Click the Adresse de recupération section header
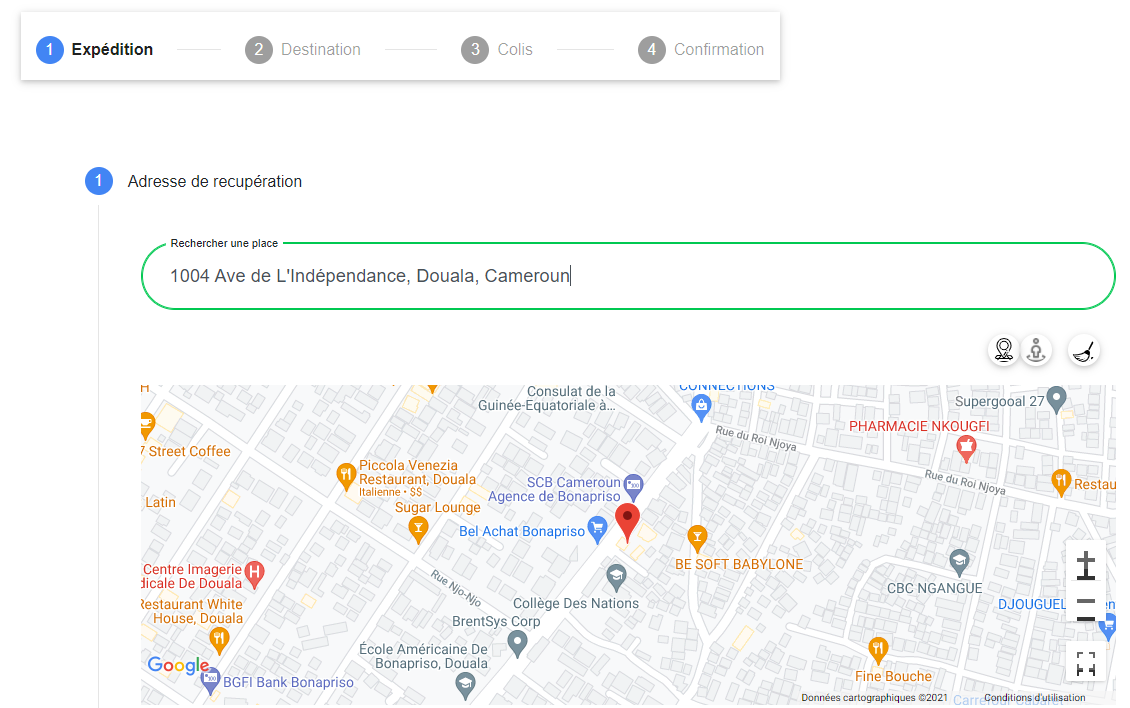1130x708 pixels. click(x=214, y=182)
